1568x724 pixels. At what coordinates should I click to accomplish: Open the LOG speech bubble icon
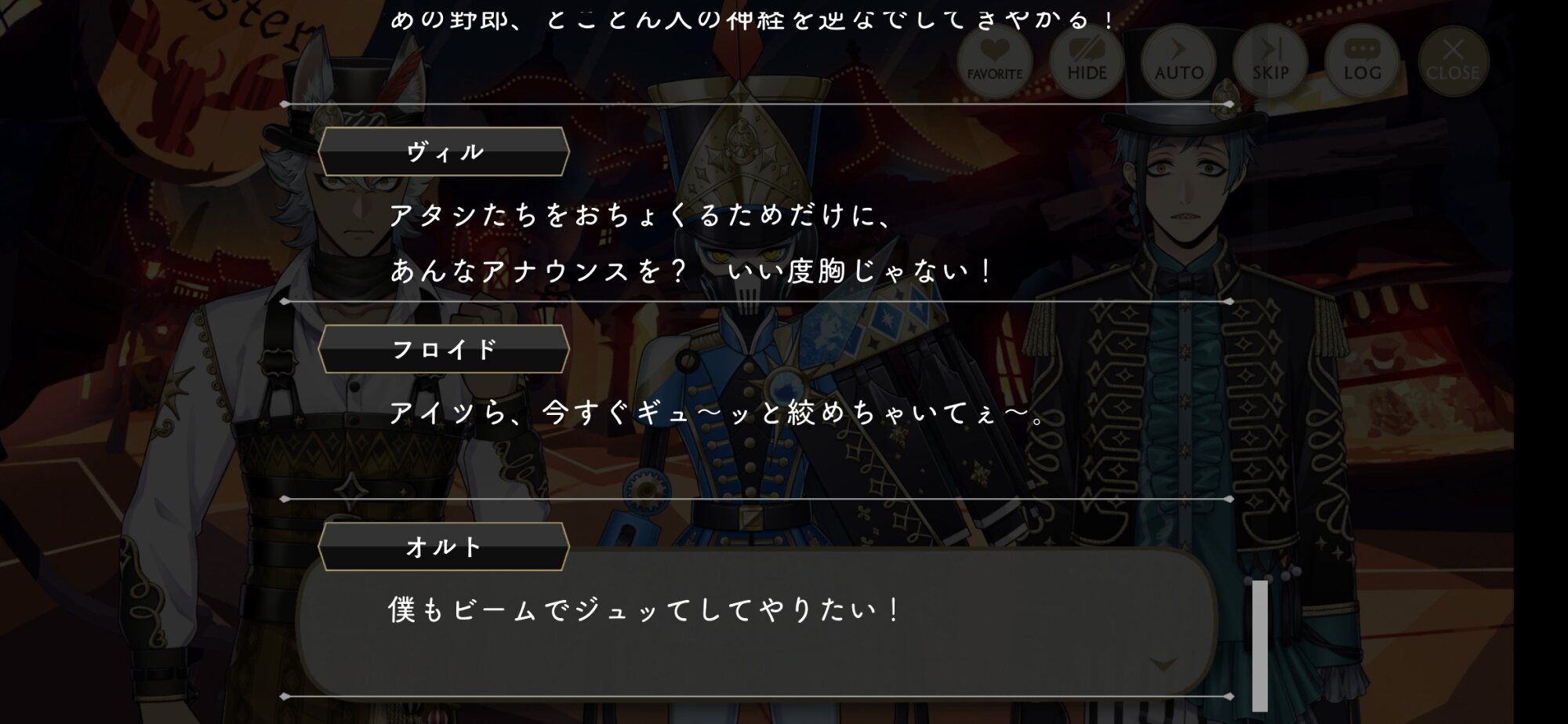pos(1363,61)
